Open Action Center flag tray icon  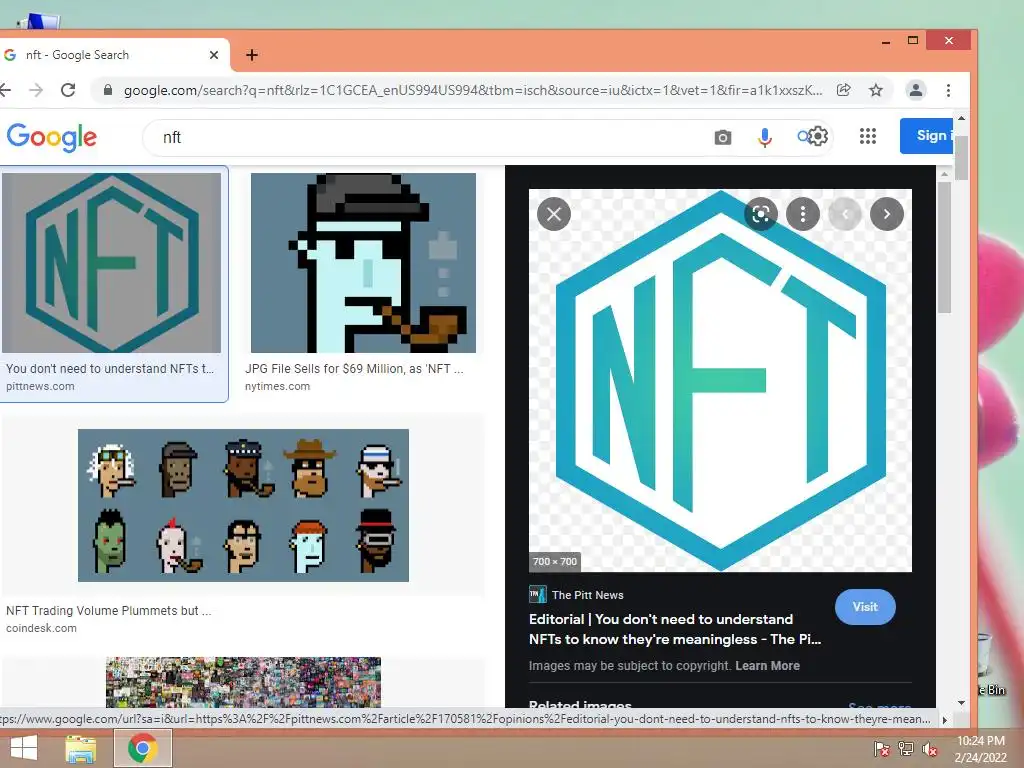tap(882, 749)
